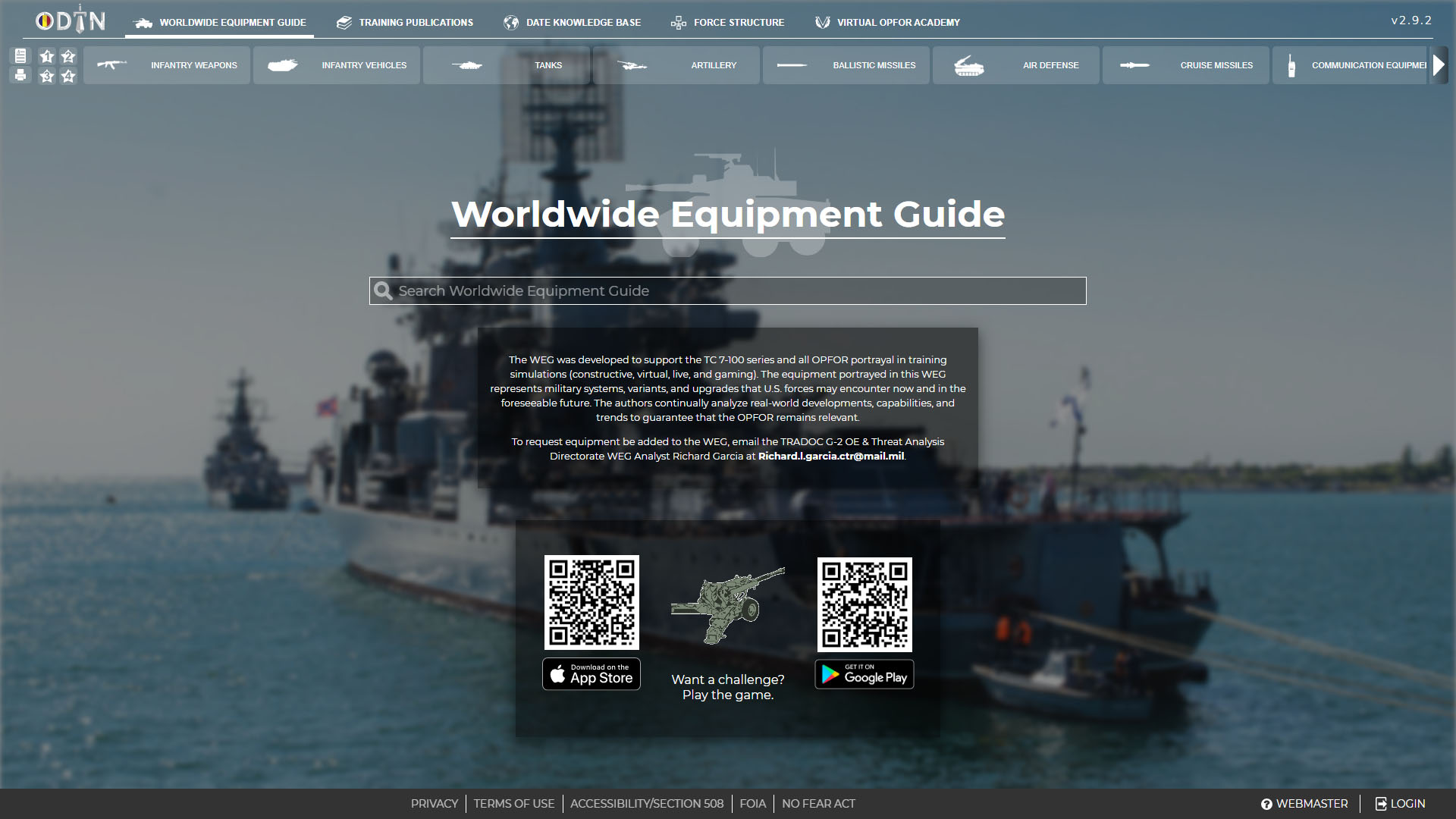Switch to Training Publications tab
Viewport: 1456px width, 819px height.
point(405,23)
